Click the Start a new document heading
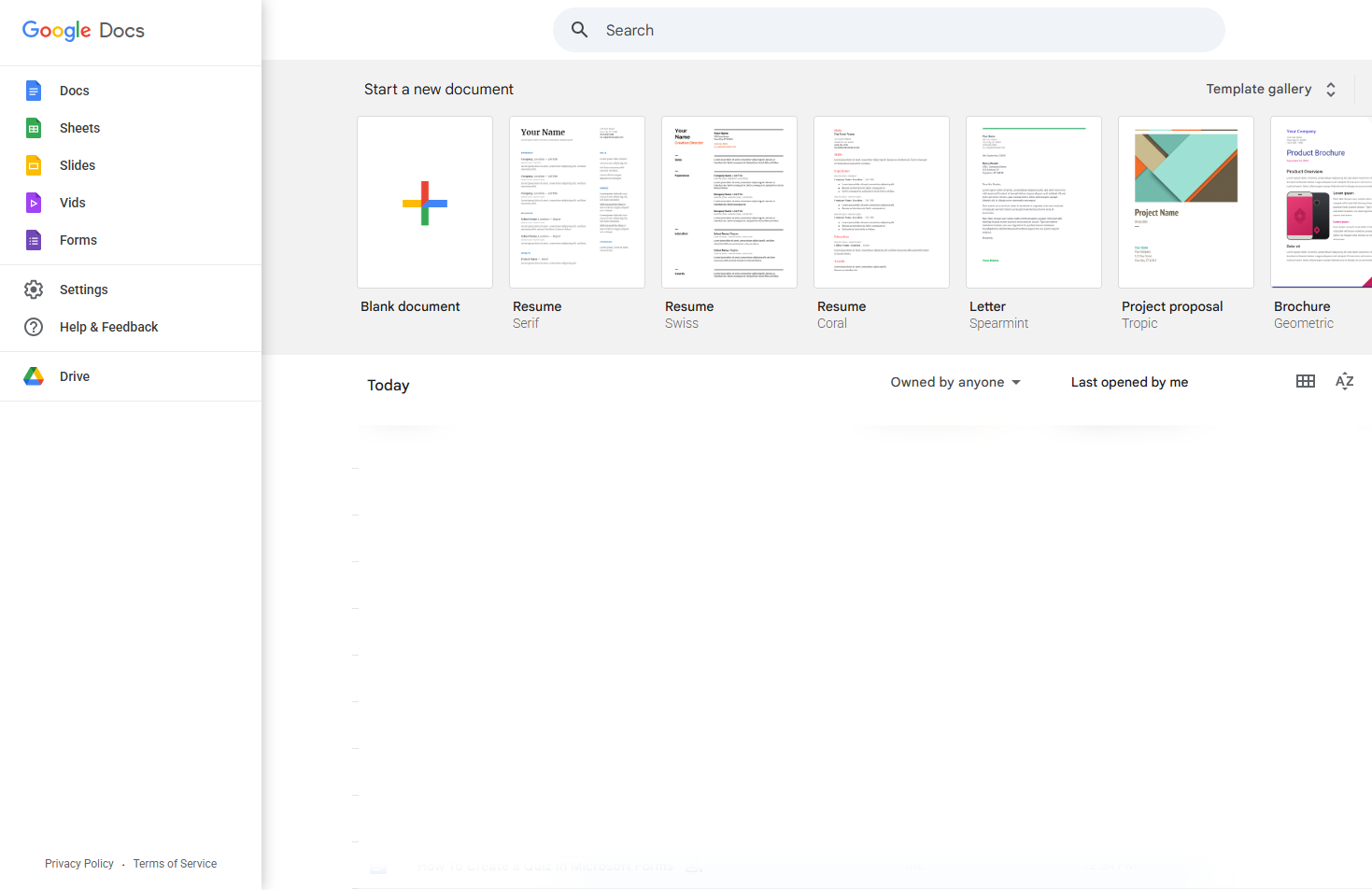This screenshot has width=1372, height=890. [439, 90]
